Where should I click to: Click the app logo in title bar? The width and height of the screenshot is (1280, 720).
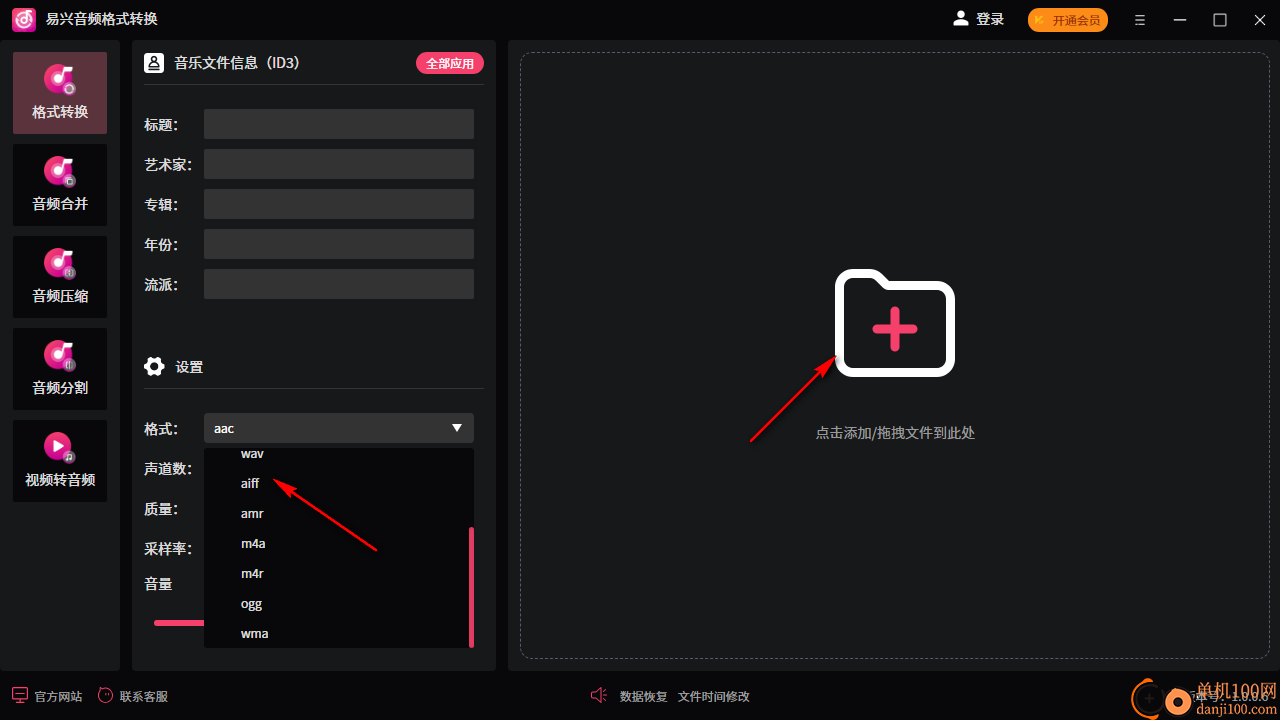pyautogui.click(x=24, y=19)
